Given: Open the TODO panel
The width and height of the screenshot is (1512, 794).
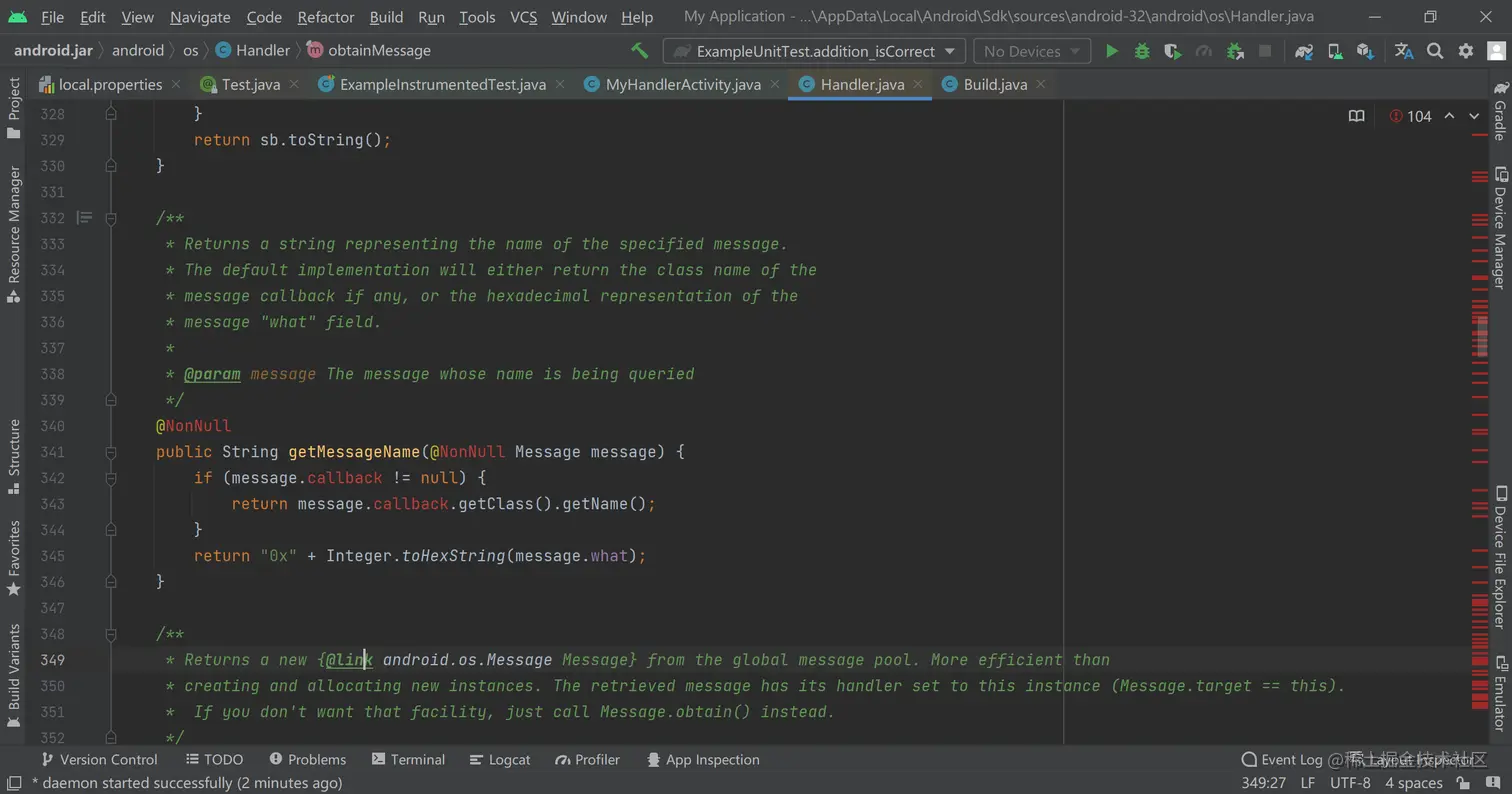Looking at the screenshot, I should pos(214,760).
